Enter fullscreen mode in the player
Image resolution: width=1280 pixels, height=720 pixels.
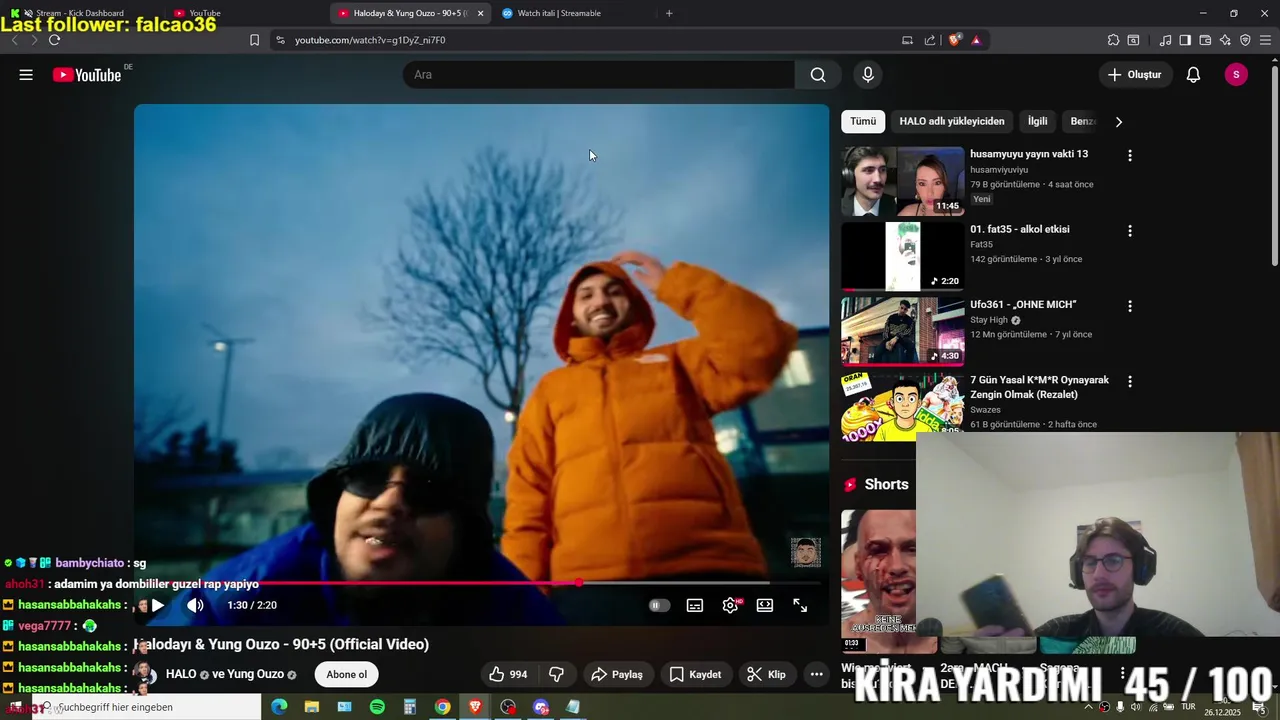[x=800, y=605]
